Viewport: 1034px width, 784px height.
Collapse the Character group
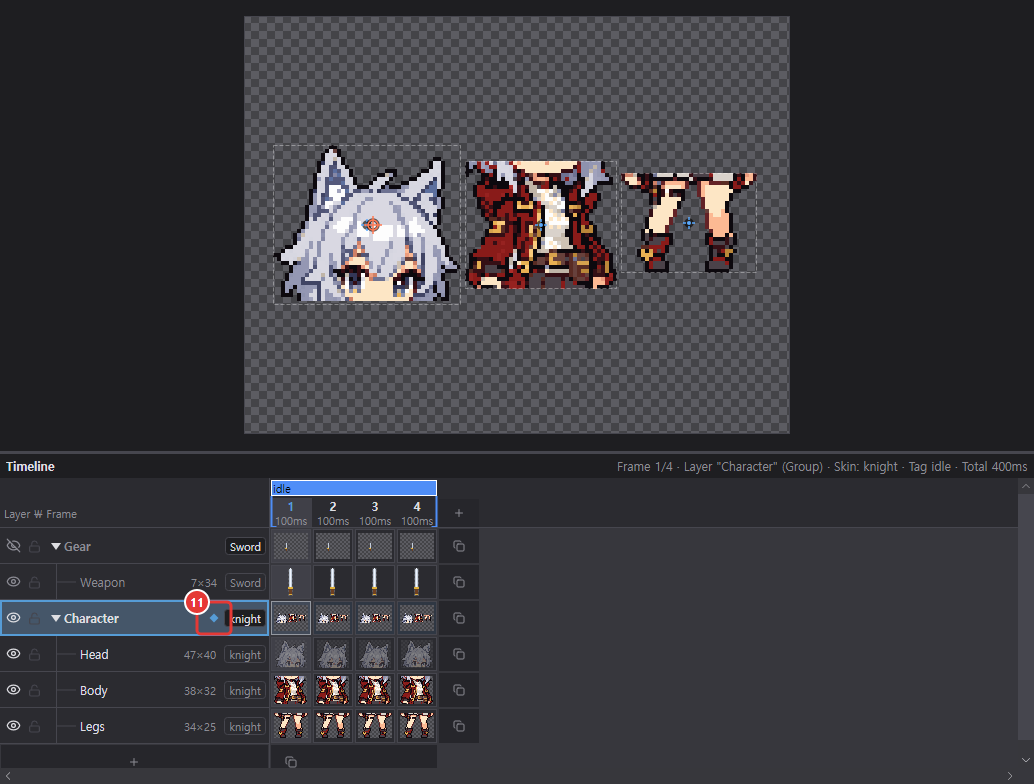click(x=56, y=618)
